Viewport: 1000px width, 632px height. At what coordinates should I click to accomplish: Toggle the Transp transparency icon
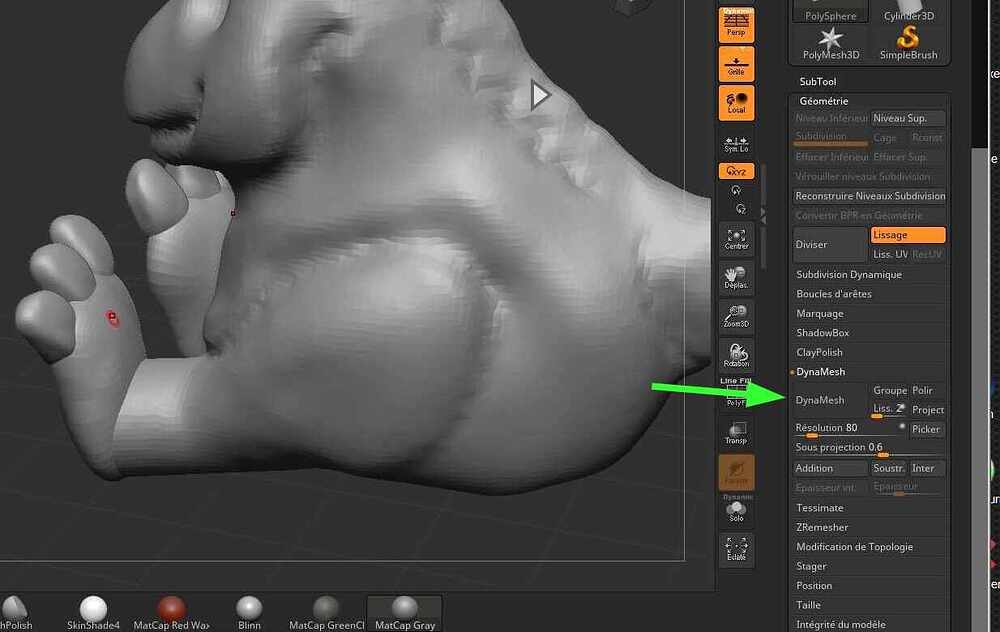(x=736, y=433)
